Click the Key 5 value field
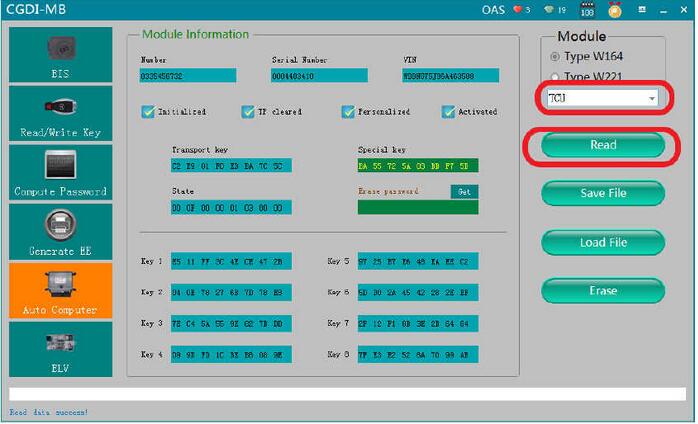Image resolution: width=698 pixels, height=424 pixels. pos(418,261)
